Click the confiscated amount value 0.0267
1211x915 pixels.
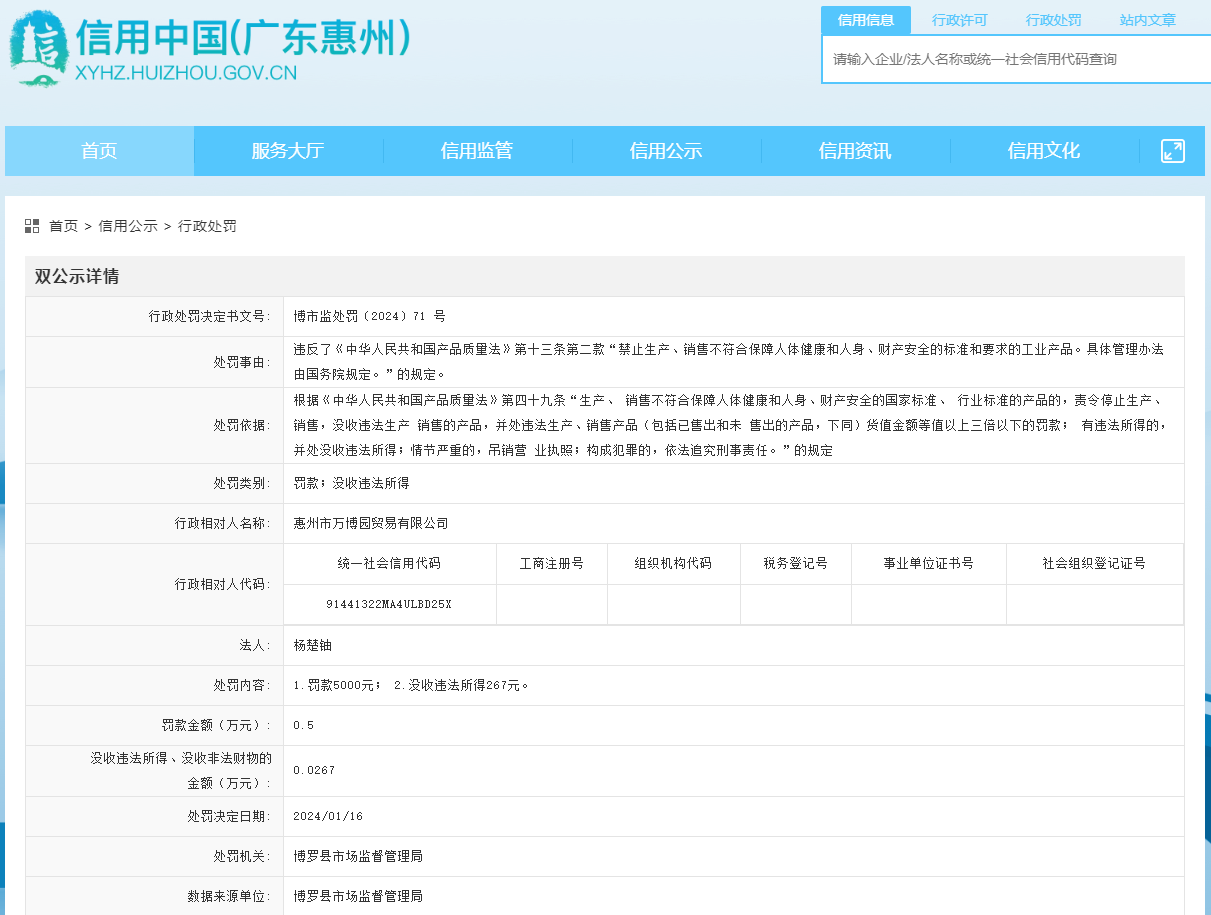click(314, 770)
